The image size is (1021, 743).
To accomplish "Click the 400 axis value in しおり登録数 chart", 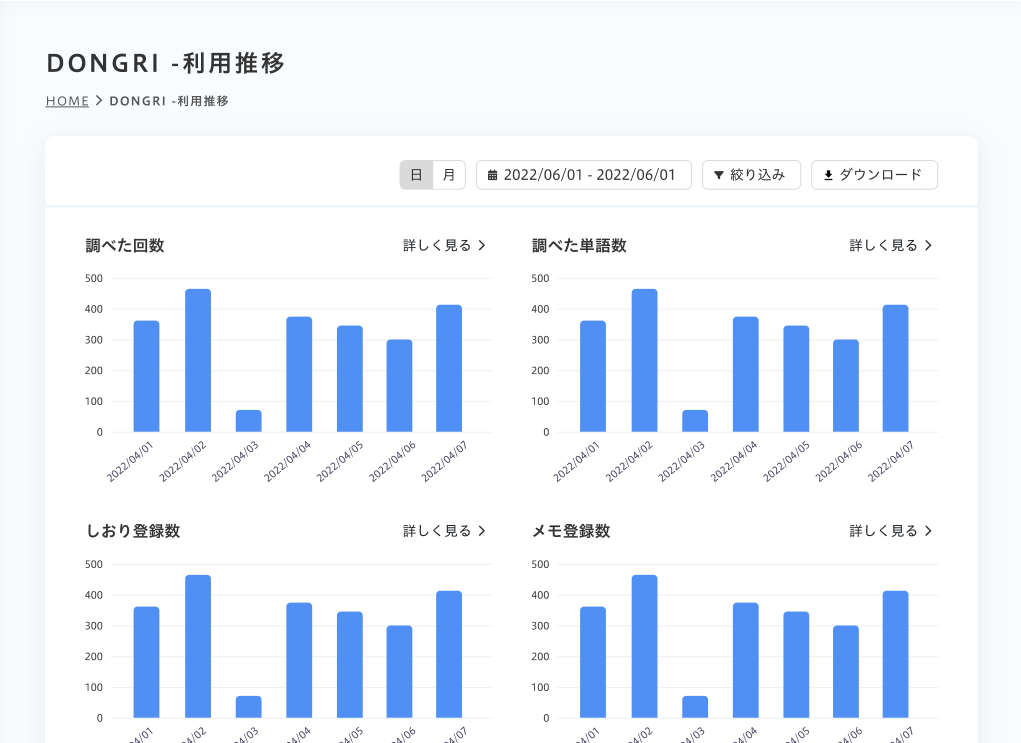I will click(x=94, y=595).
